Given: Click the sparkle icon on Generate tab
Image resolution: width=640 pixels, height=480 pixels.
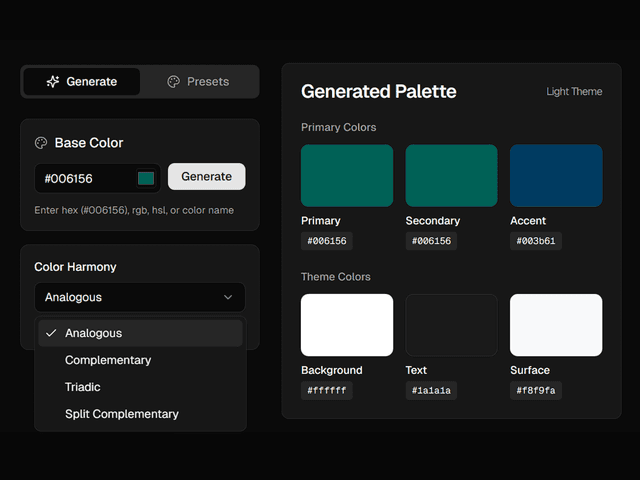Looking at the screenshot, I should point(53,82).
